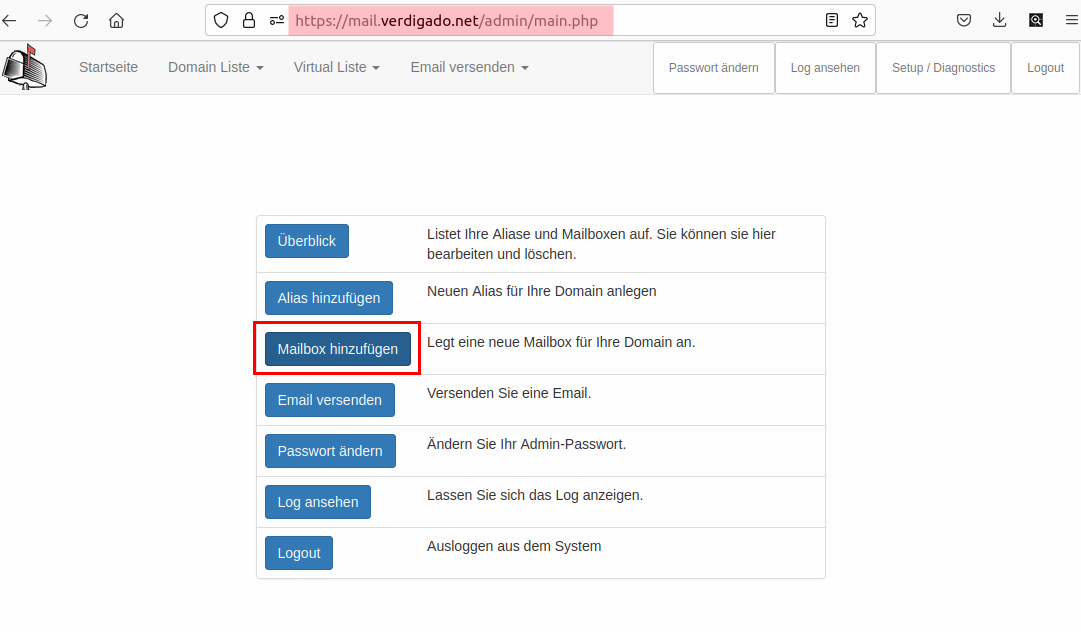Click Passwort ändern in the top navbar

[714, 68]
